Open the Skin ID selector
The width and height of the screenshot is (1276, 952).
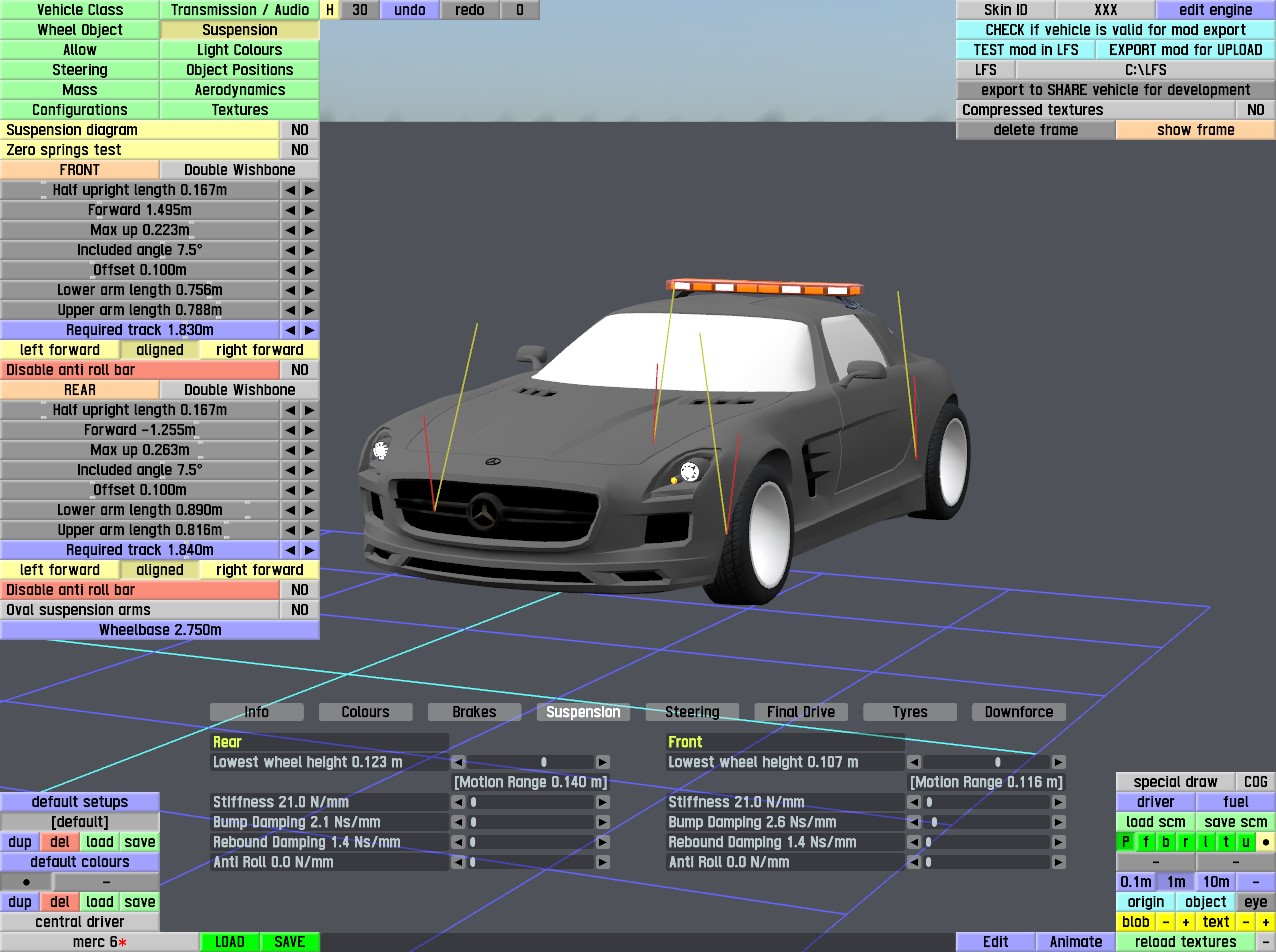click(1005, 10)
